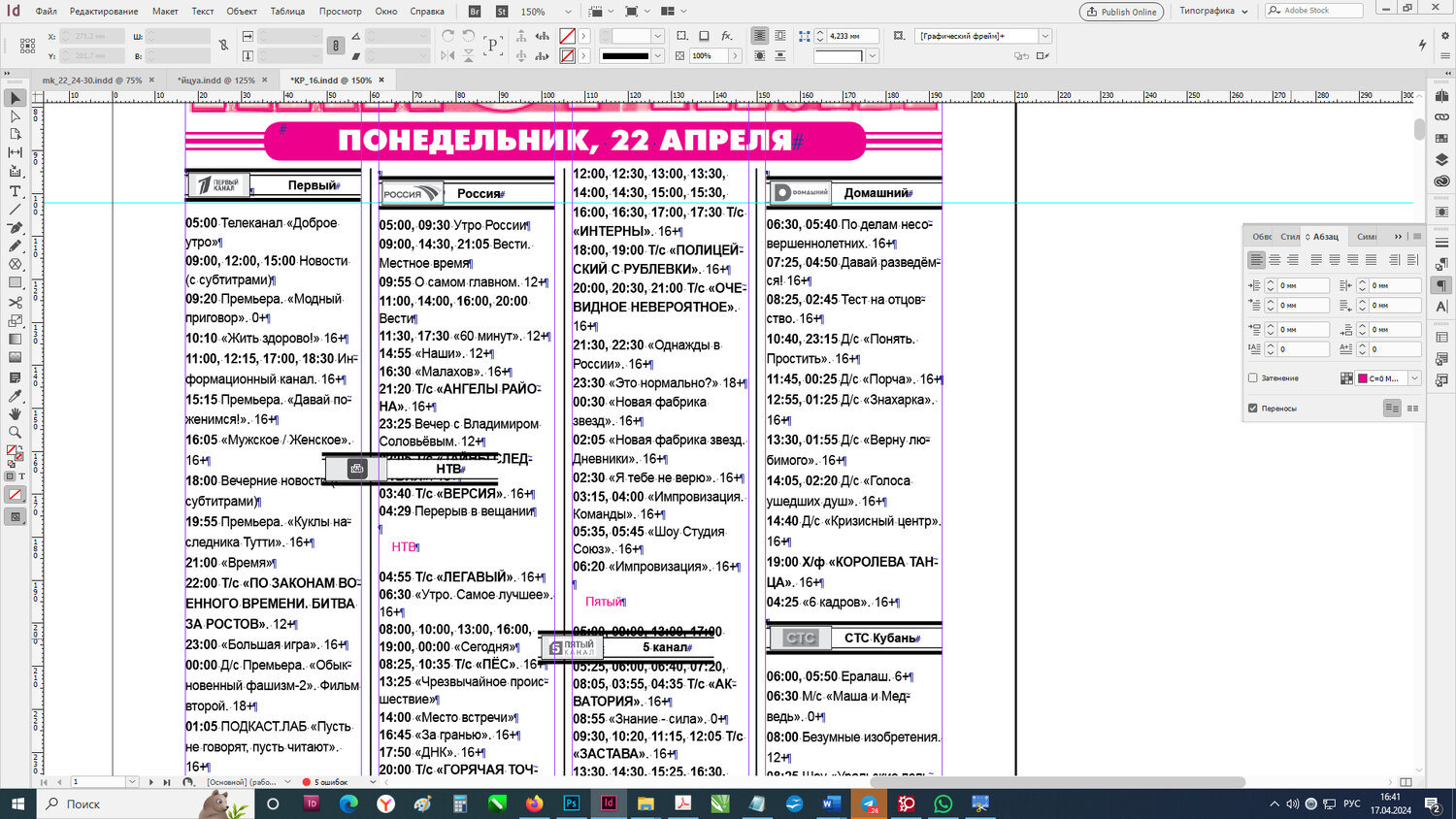Image resolution: width=1456 pixels, height=819 pixels.
Task: Open the stroke style dropdown
Action: (657, 56)
